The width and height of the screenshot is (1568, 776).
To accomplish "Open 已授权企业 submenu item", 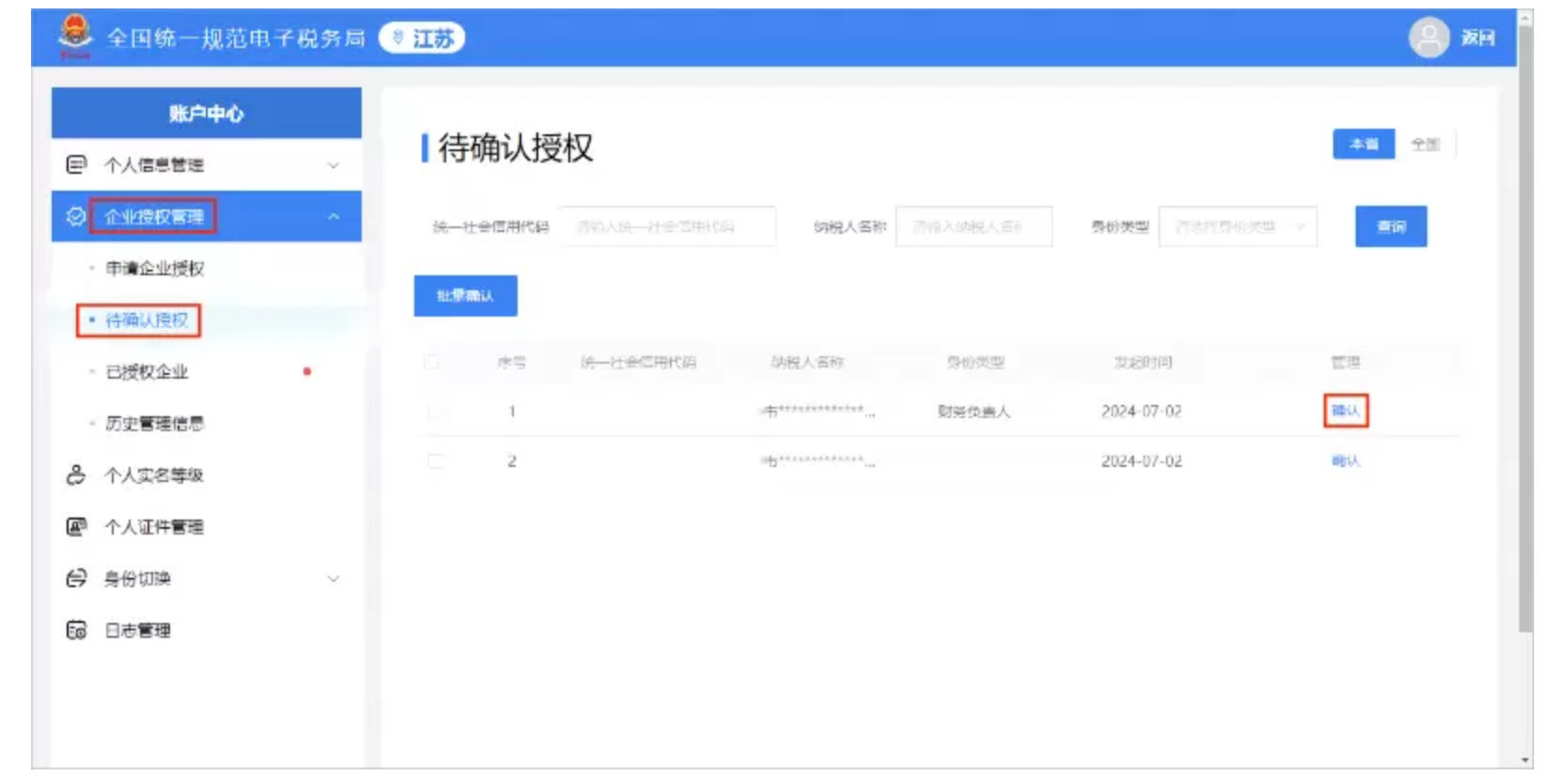I will 147,372.
